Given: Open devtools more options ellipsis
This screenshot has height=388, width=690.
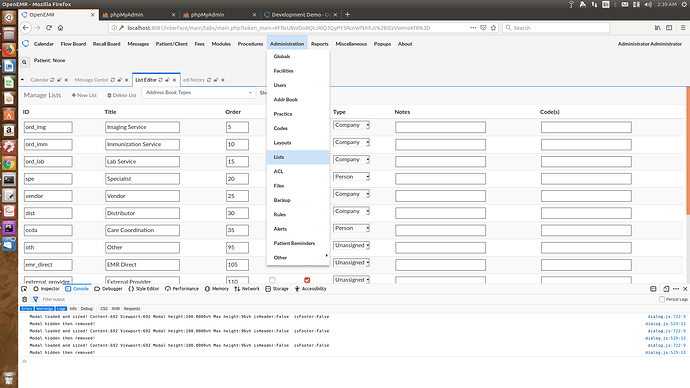Looking at the screenshot, I should [x=676, y=289].
